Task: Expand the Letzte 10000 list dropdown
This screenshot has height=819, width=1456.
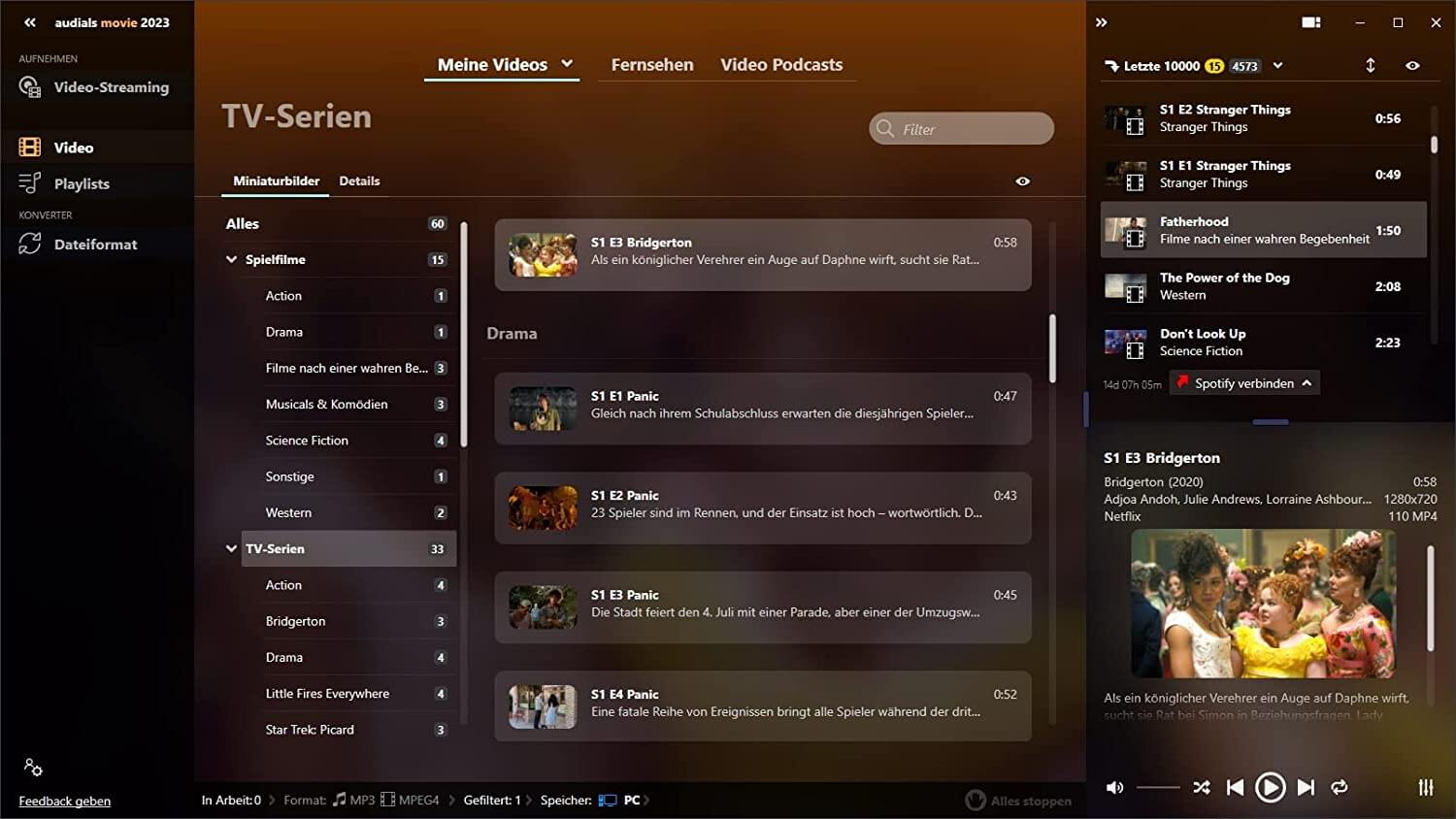Action: coord(1277,66)
